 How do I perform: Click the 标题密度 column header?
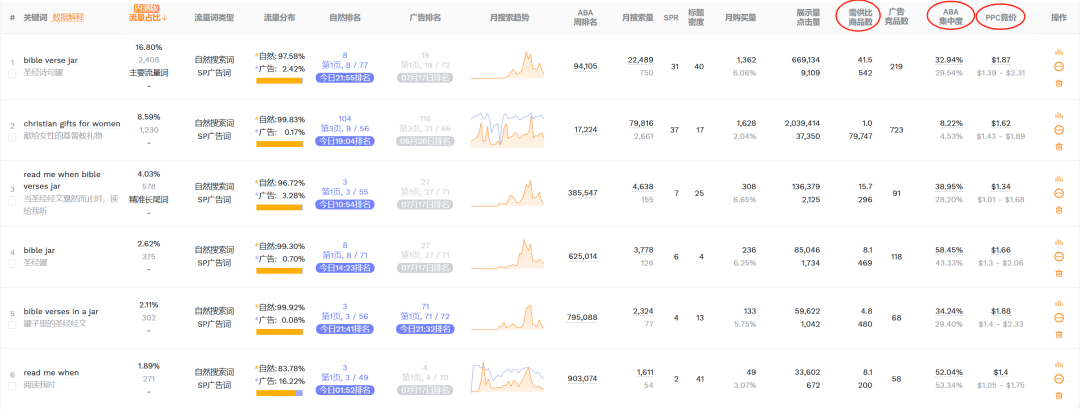[x=696, y=17]
